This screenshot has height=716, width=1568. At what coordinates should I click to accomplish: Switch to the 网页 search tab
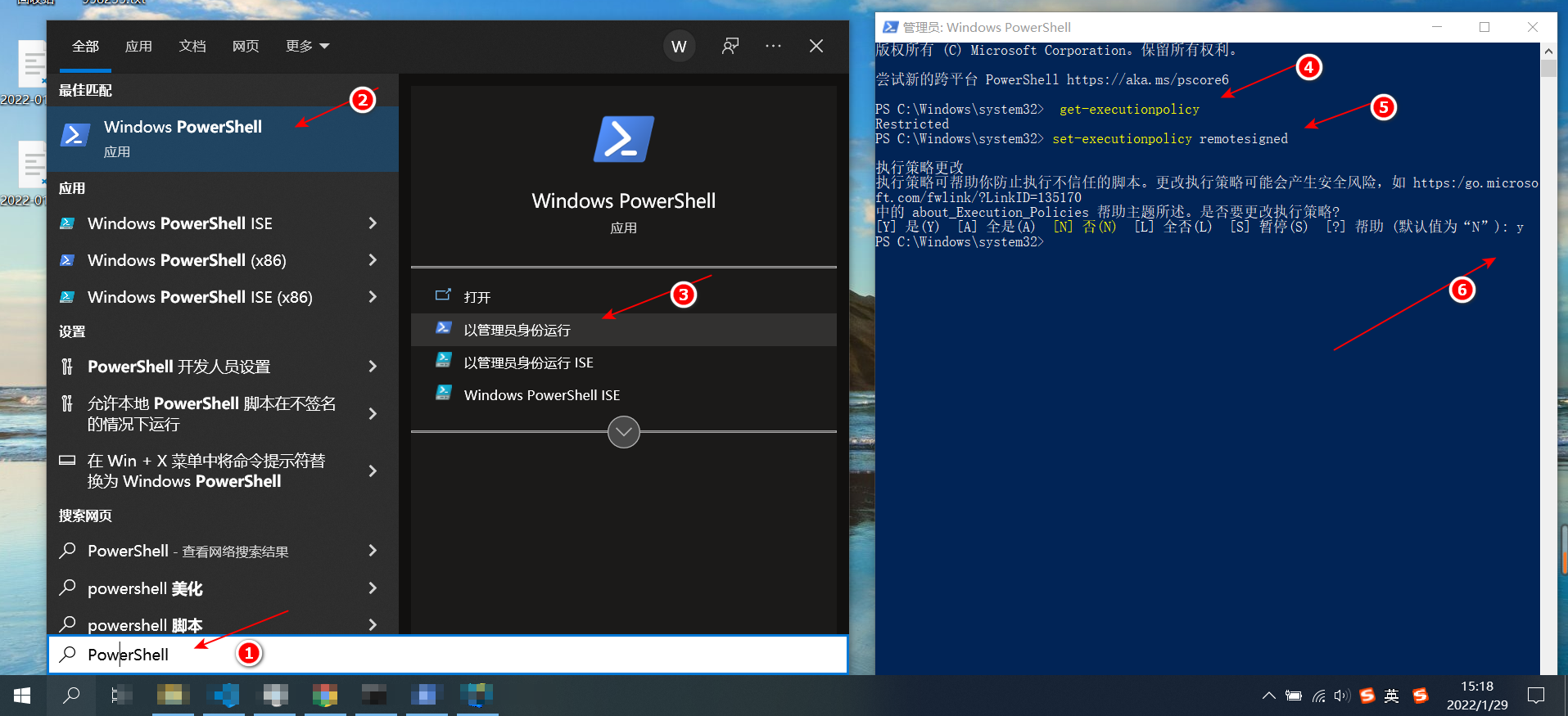(x=246, y=47)
